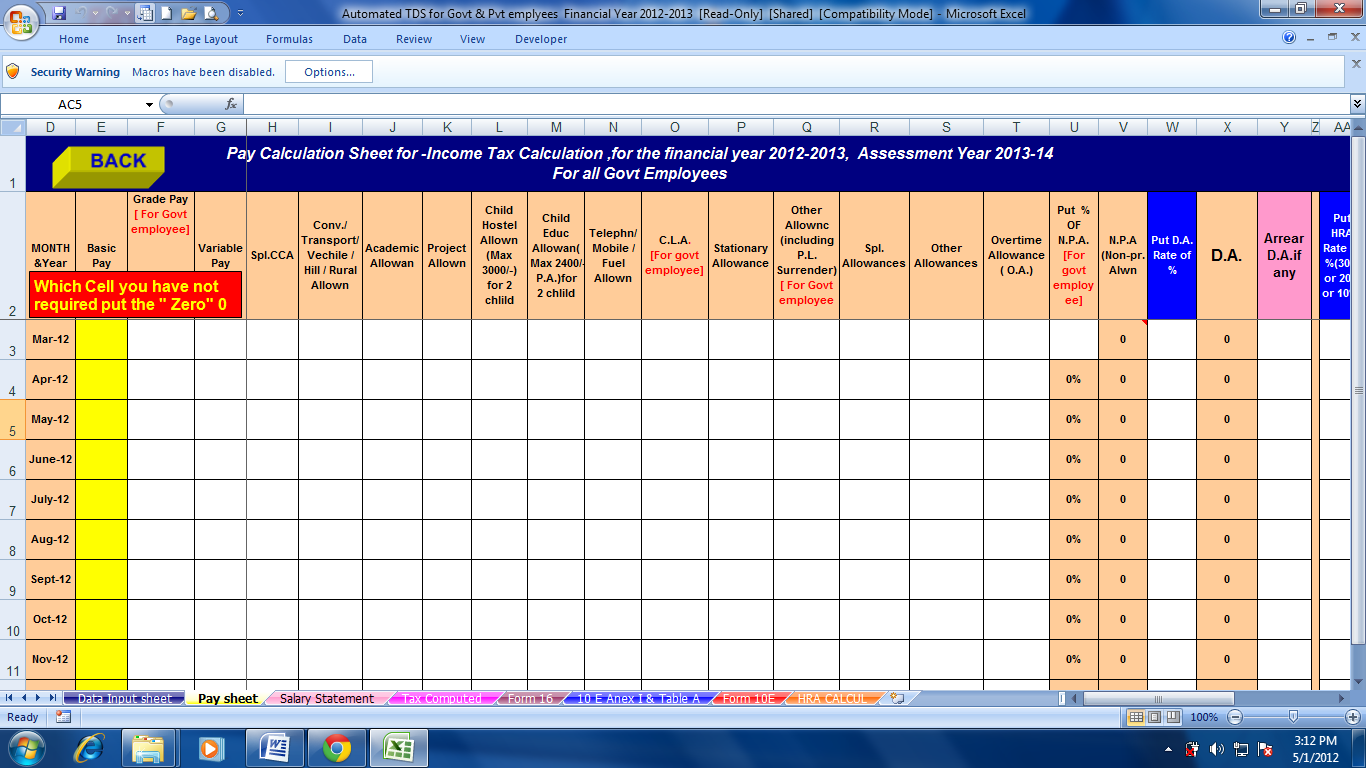Click the zoom slider handle
1366x768 pixels.
pos(1293,717)
